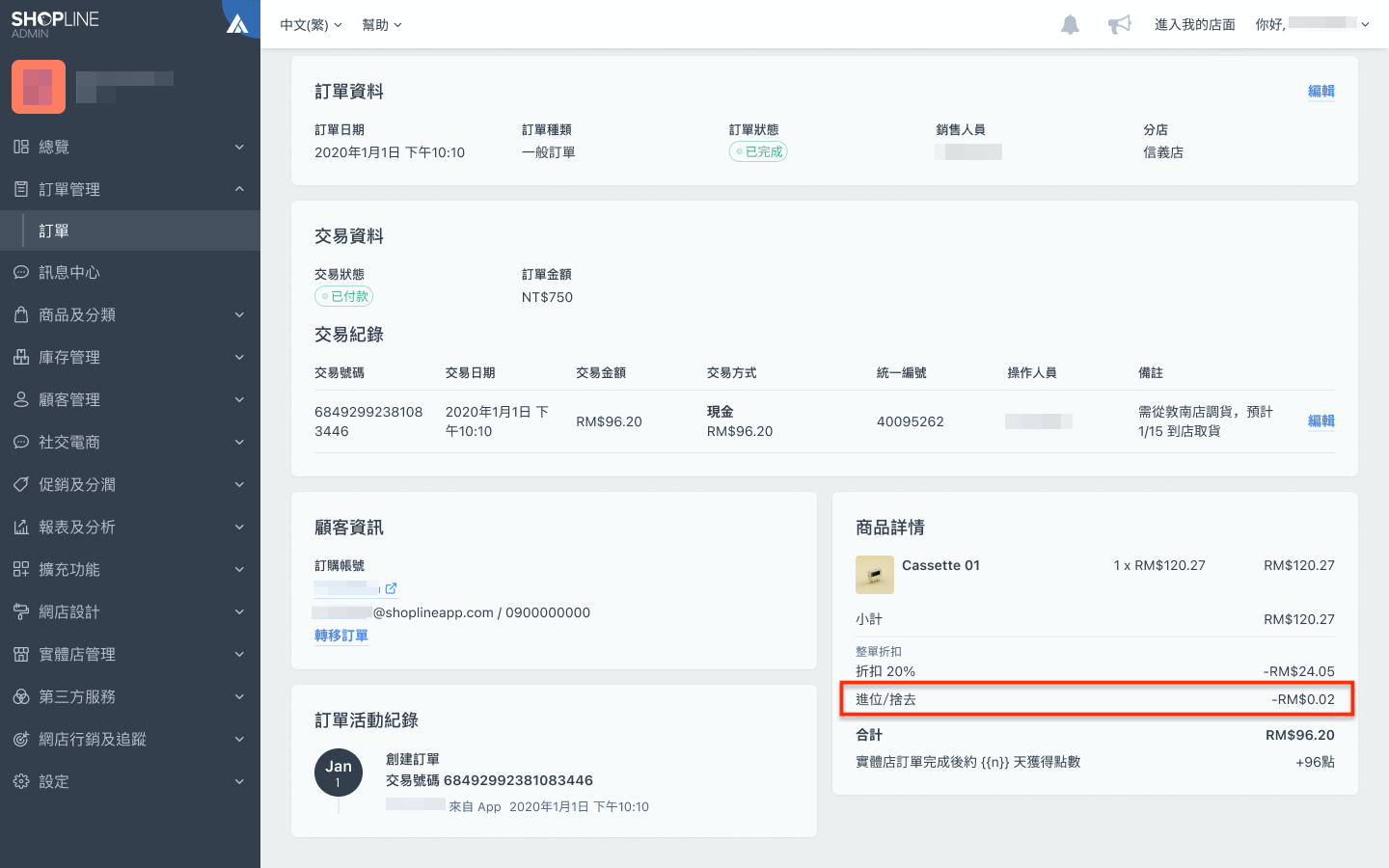Screen dimensions: 1389x868
Task: Click the triangle logo badge in the header
Action: 237,23
